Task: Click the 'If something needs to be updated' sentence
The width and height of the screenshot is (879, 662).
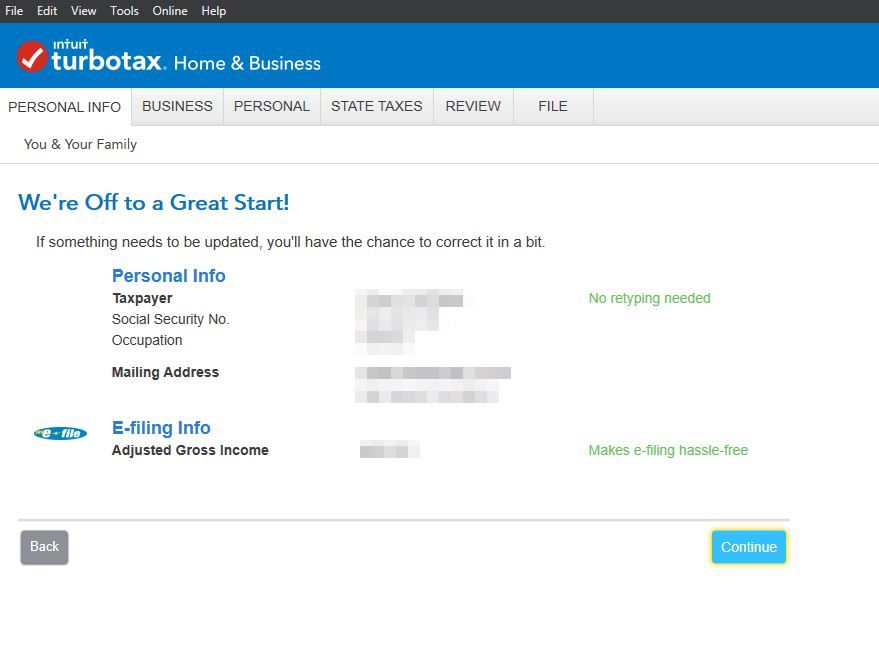Action: 290,242
